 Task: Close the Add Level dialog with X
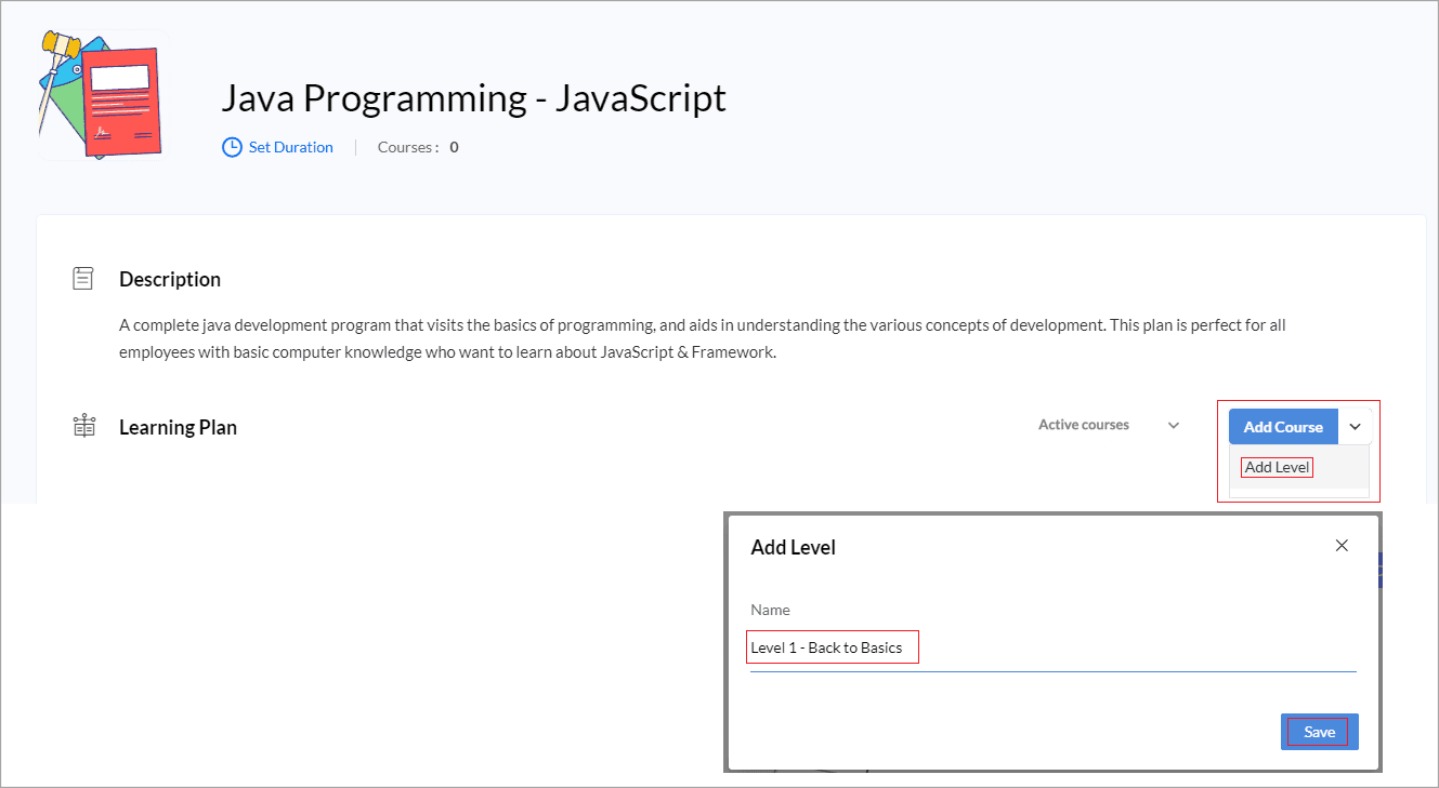(1342, 545)
